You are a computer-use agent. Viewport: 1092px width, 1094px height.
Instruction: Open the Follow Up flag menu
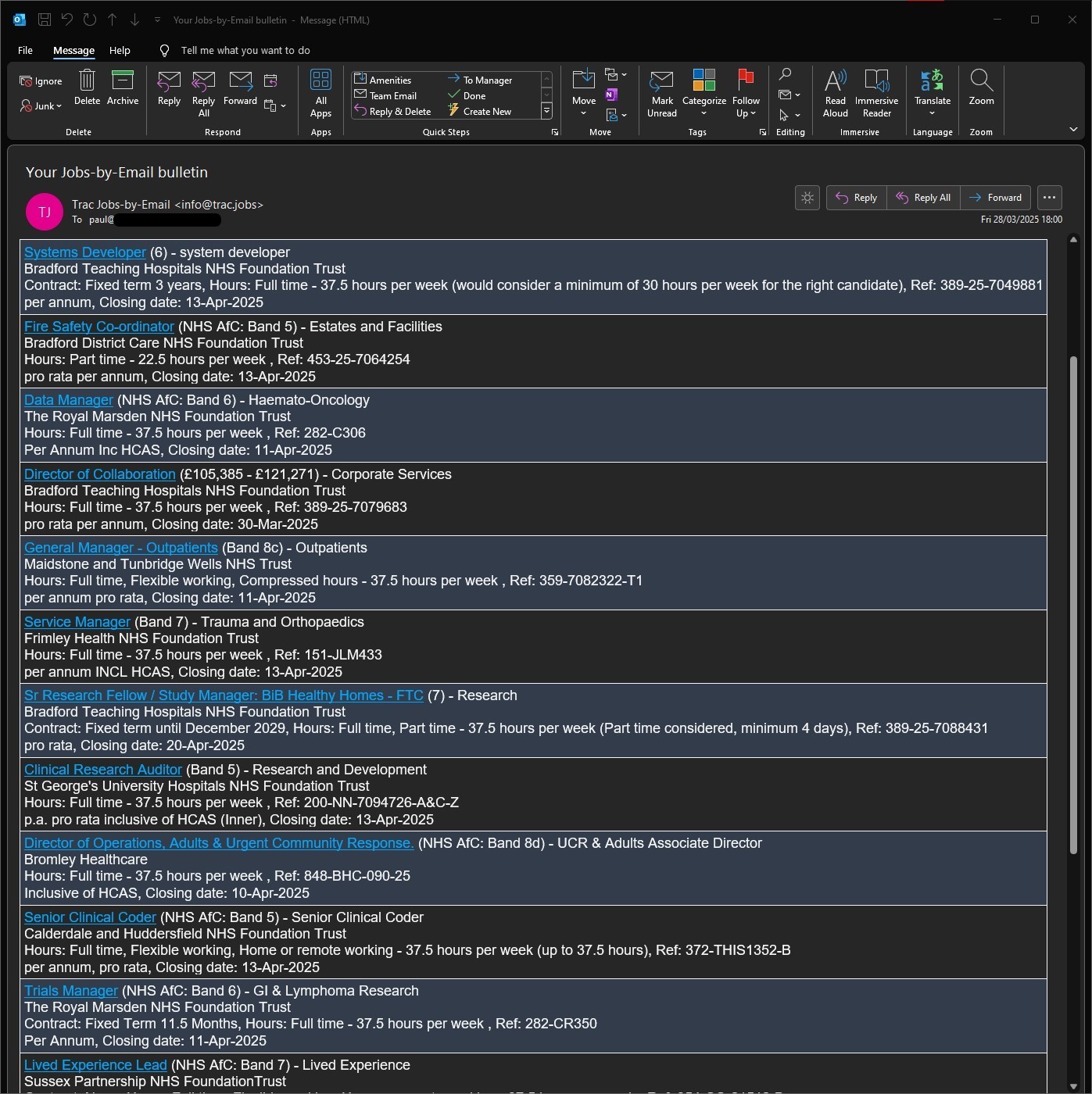[746, 93]
